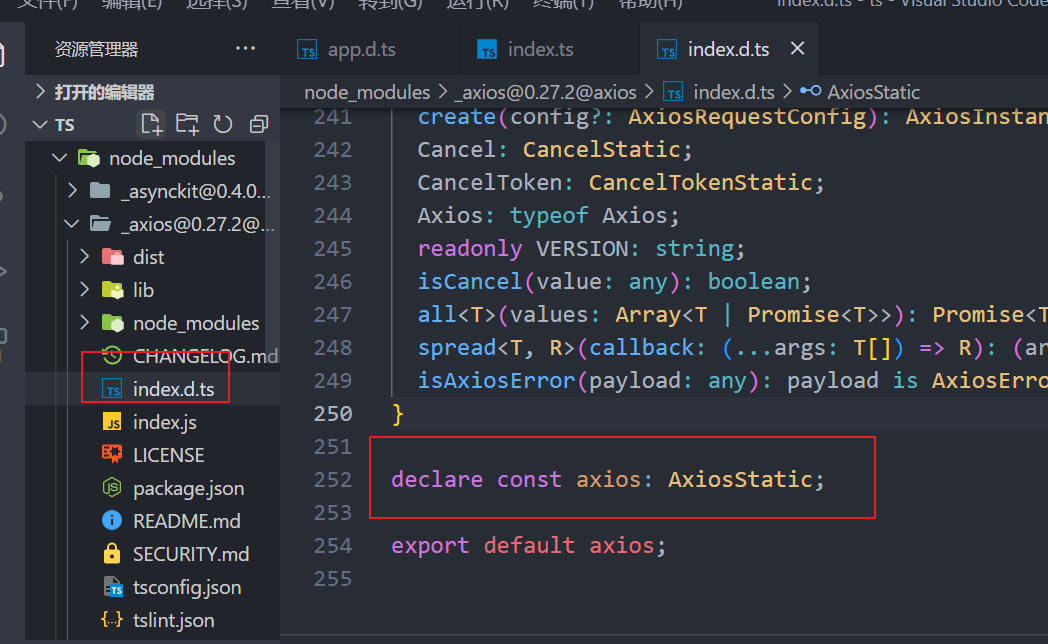Click the lib folder icon

tap(112, 289)
